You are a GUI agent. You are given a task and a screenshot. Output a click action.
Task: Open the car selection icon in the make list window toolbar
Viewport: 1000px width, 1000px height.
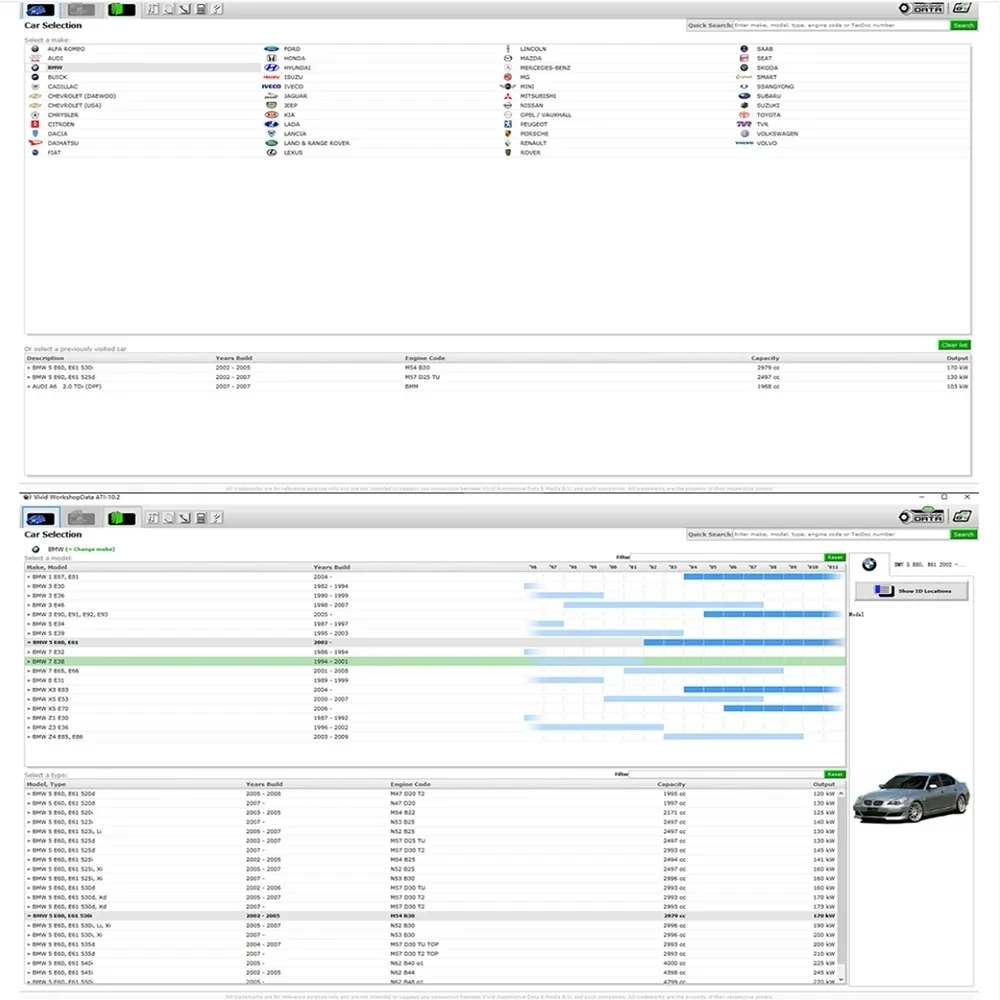click(40, 10)
